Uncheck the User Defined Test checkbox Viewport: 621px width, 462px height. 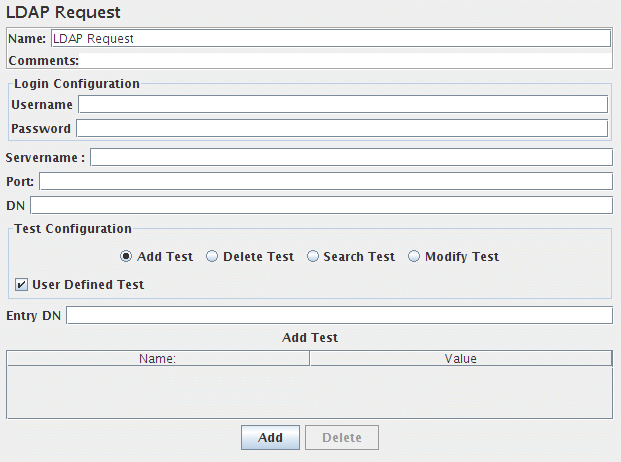[x=22, y=285]
